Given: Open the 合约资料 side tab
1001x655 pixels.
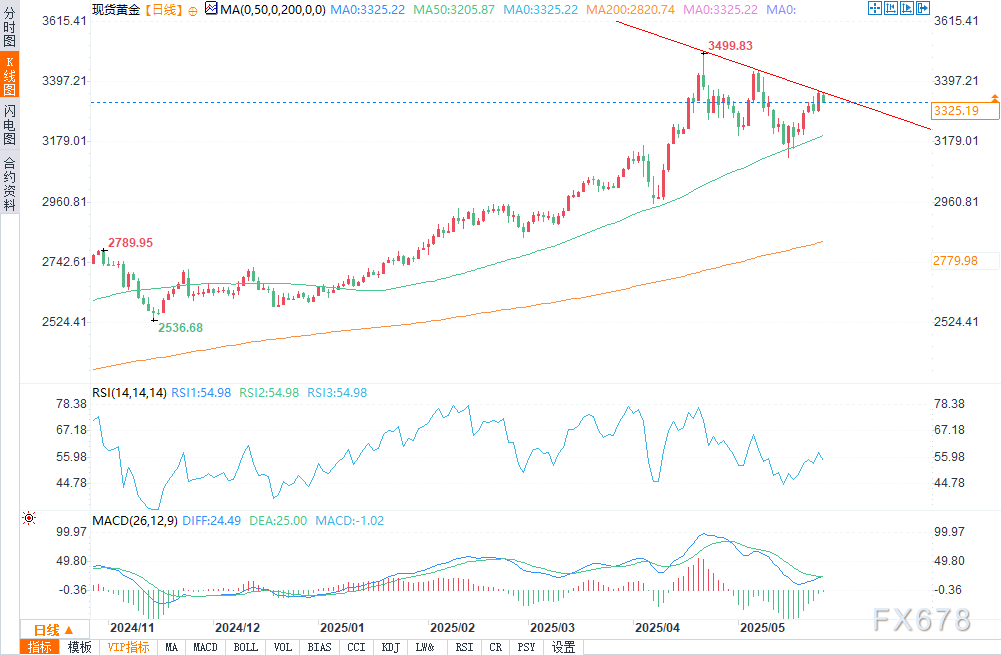Looking at the screenshot, I should [x=9, y=183].
